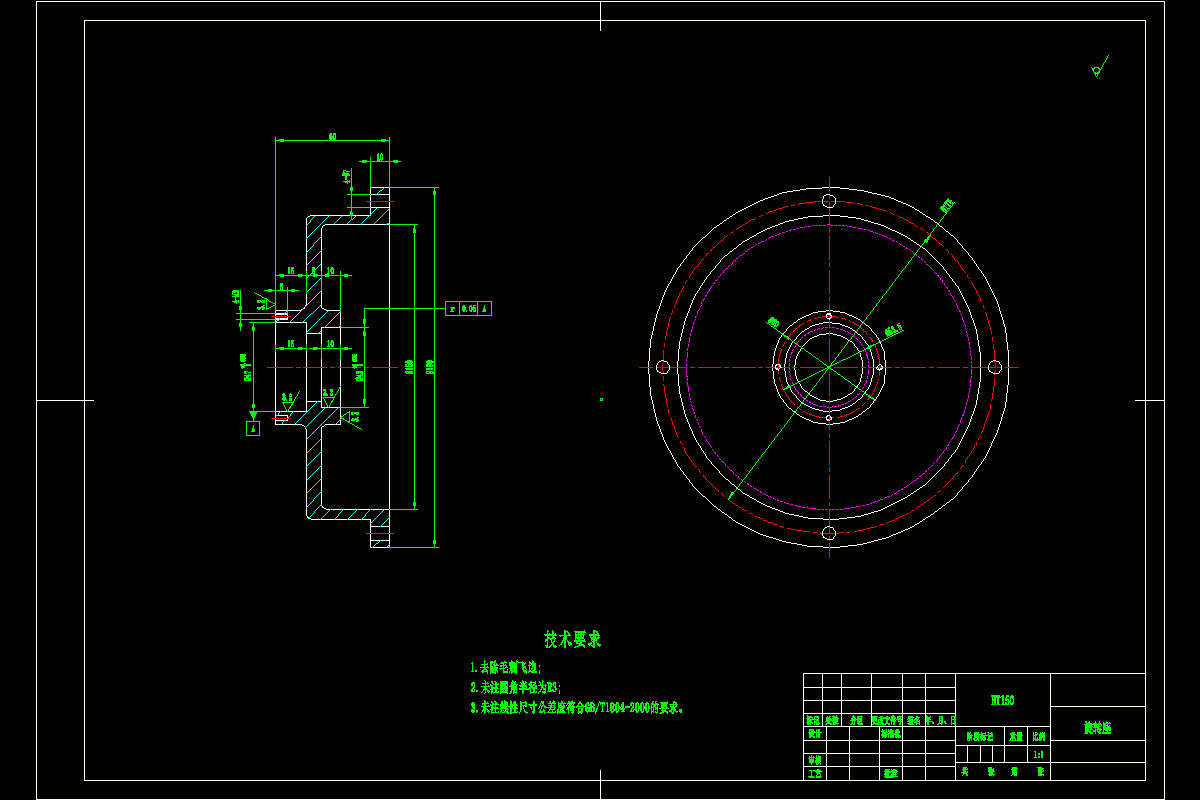Click the 工艺 row label in title block
The height and width of the screenshot is (800, 1200).
(x=815, y=773)
